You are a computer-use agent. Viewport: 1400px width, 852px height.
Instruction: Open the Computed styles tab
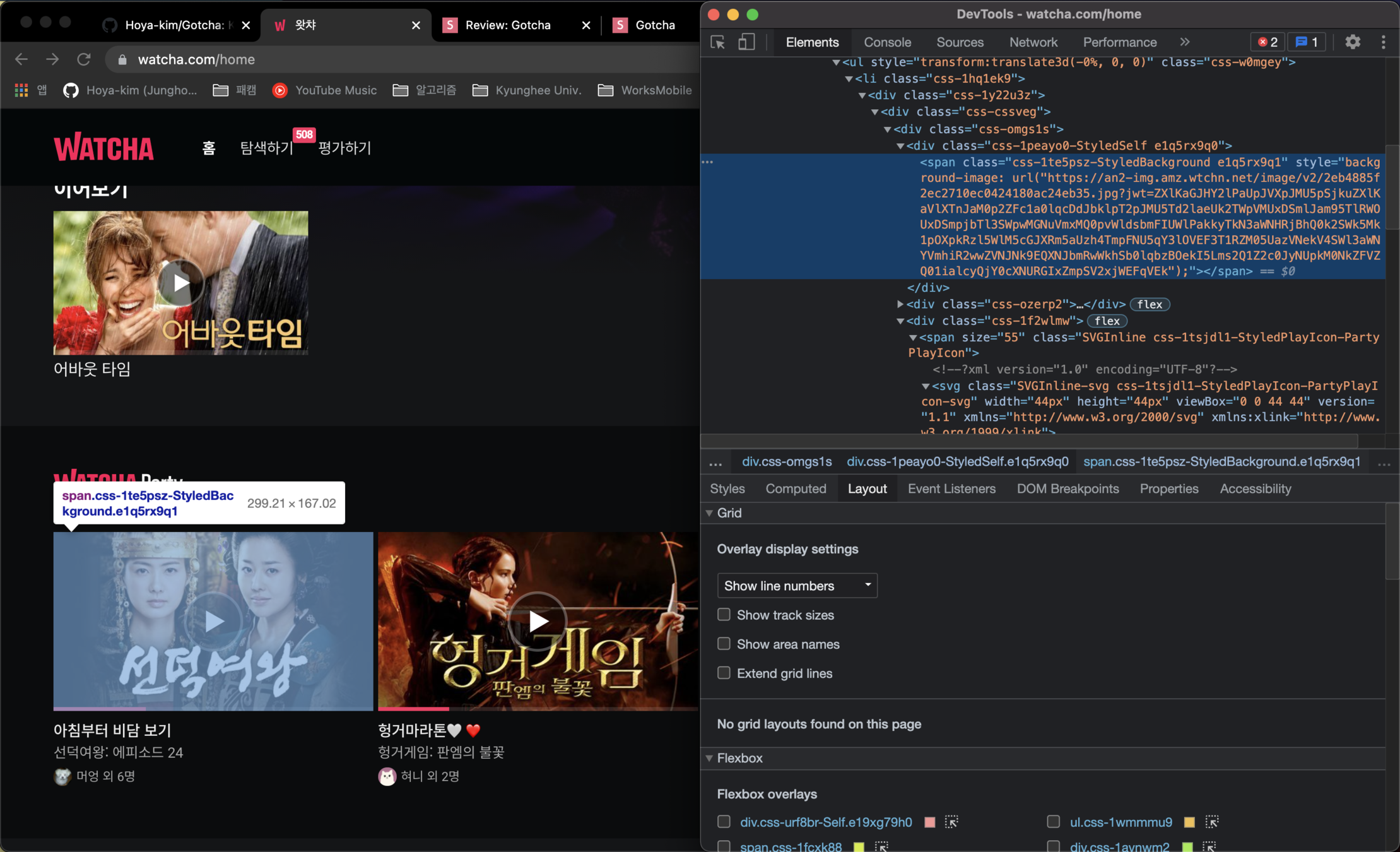coord(796,488)
